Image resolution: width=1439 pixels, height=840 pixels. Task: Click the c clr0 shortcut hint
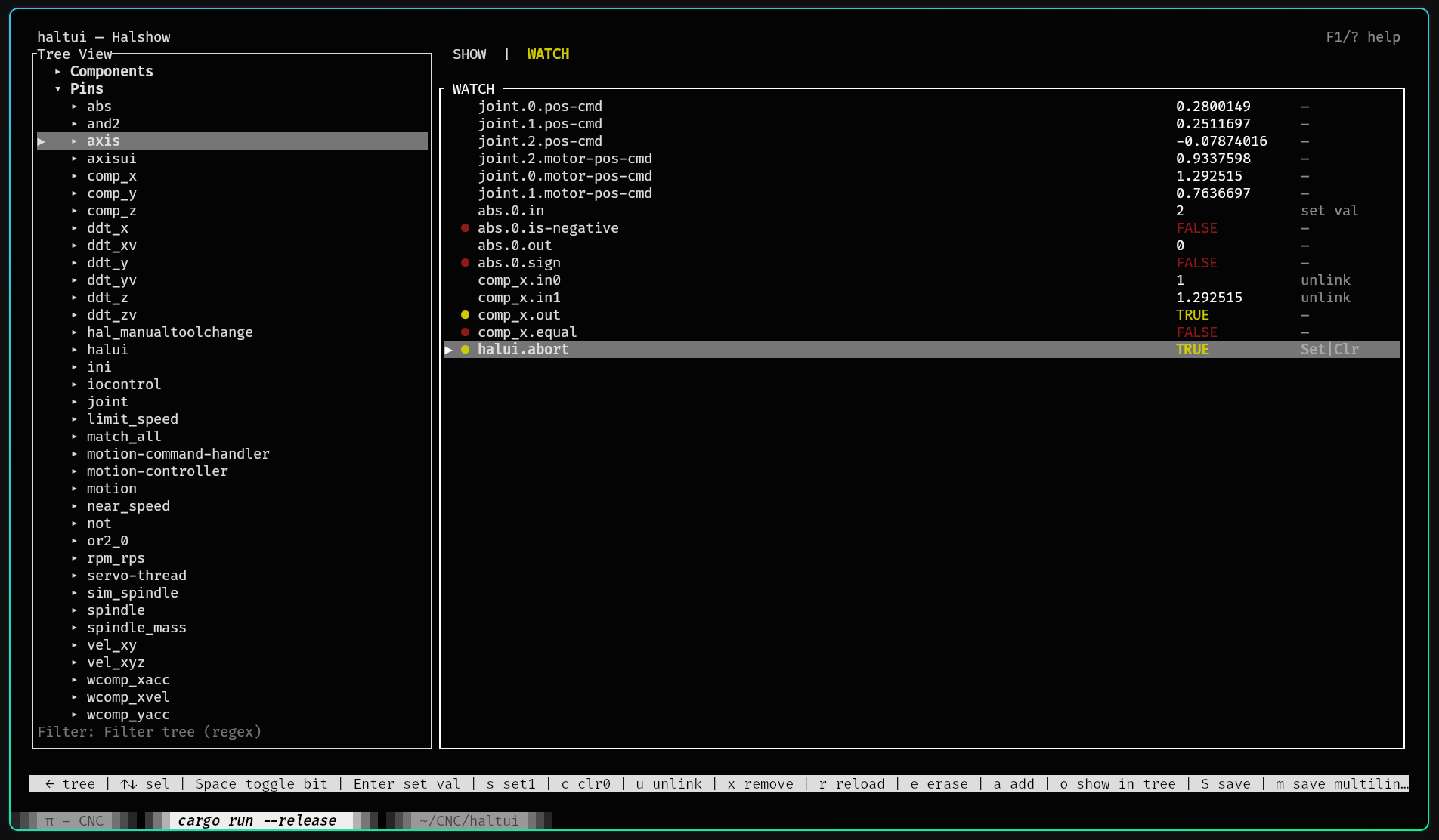click(x=586, y=784)
